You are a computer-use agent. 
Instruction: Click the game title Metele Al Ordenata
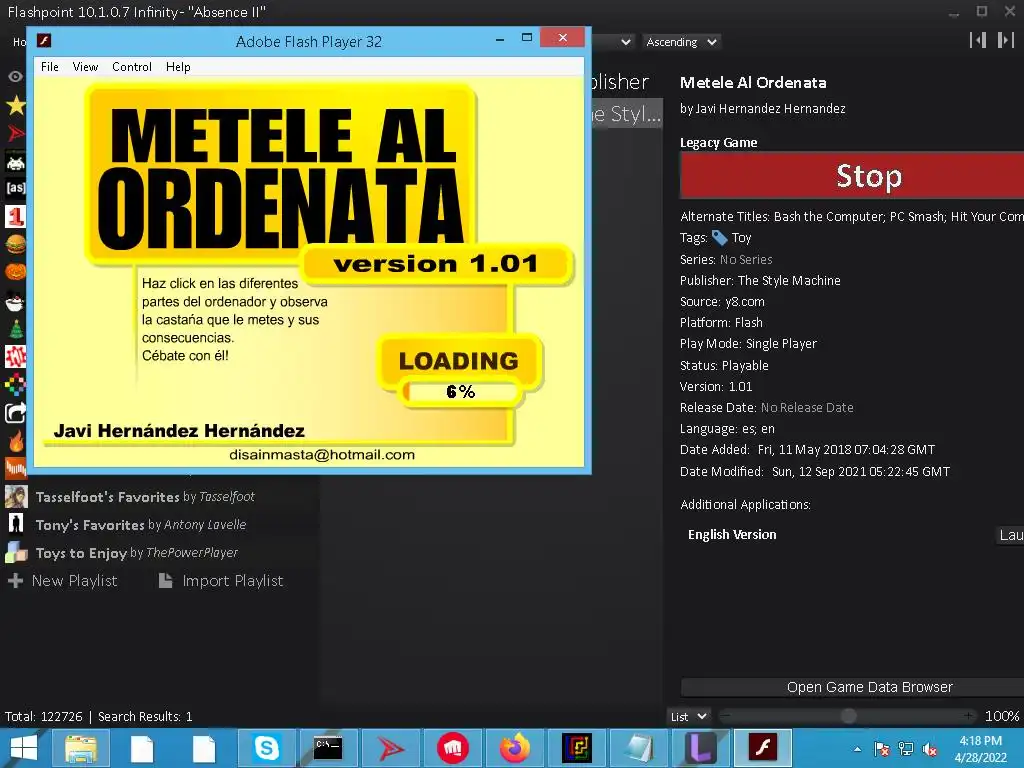tap(753, 83)
